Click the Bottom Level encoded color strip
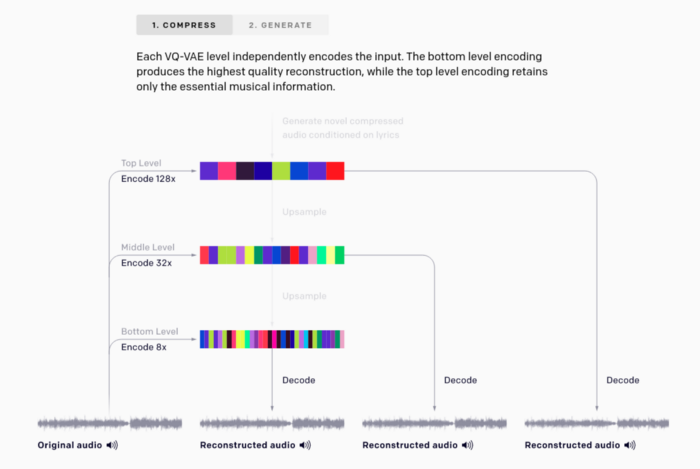 (x=272, y=339)
